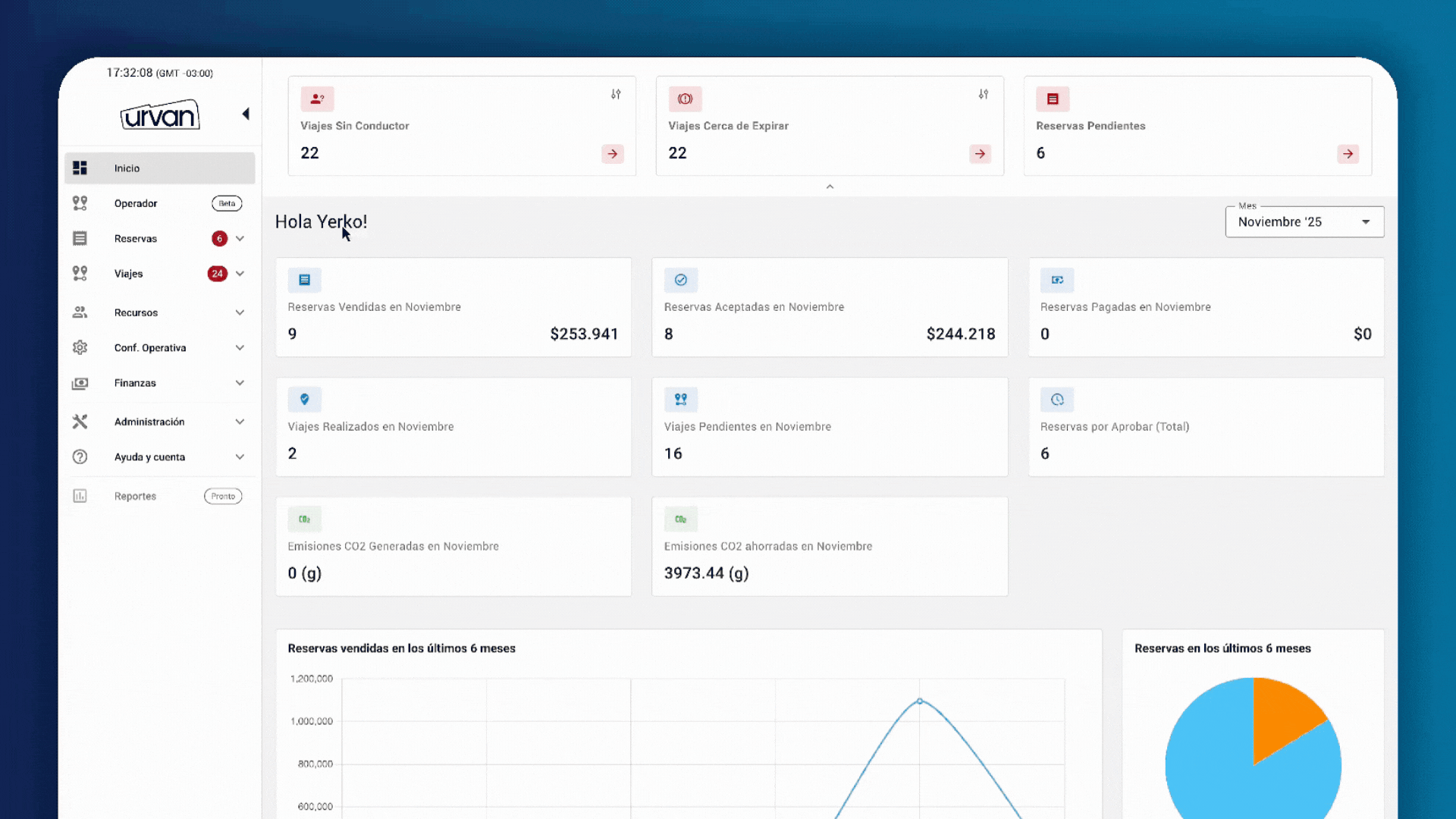The width and height of the screenshot is (1456, 819).
Task: Open the Mes dropdown showing Noviembre '25
Action: 1304,222
